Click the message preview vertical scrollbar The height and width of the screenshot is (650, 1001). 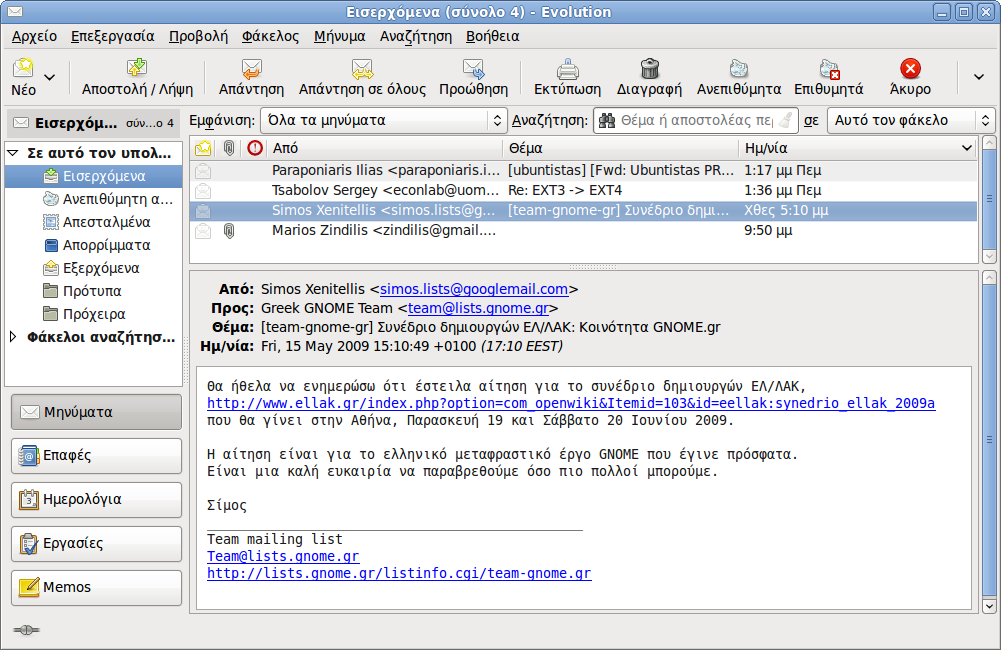(989, 442)
